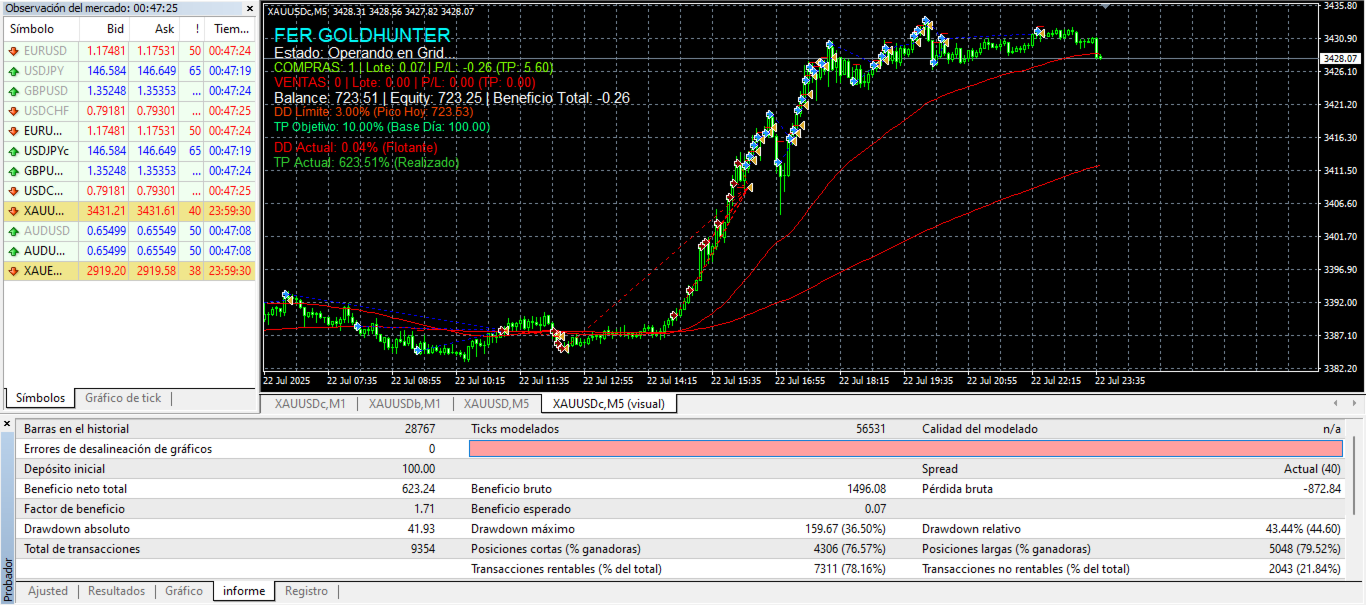The width and height of the screenshot is (1366, 605).
Task: Click the up-arrow icon beside GBPUSD
Action: pyautogui.click(x=14, y=91)
